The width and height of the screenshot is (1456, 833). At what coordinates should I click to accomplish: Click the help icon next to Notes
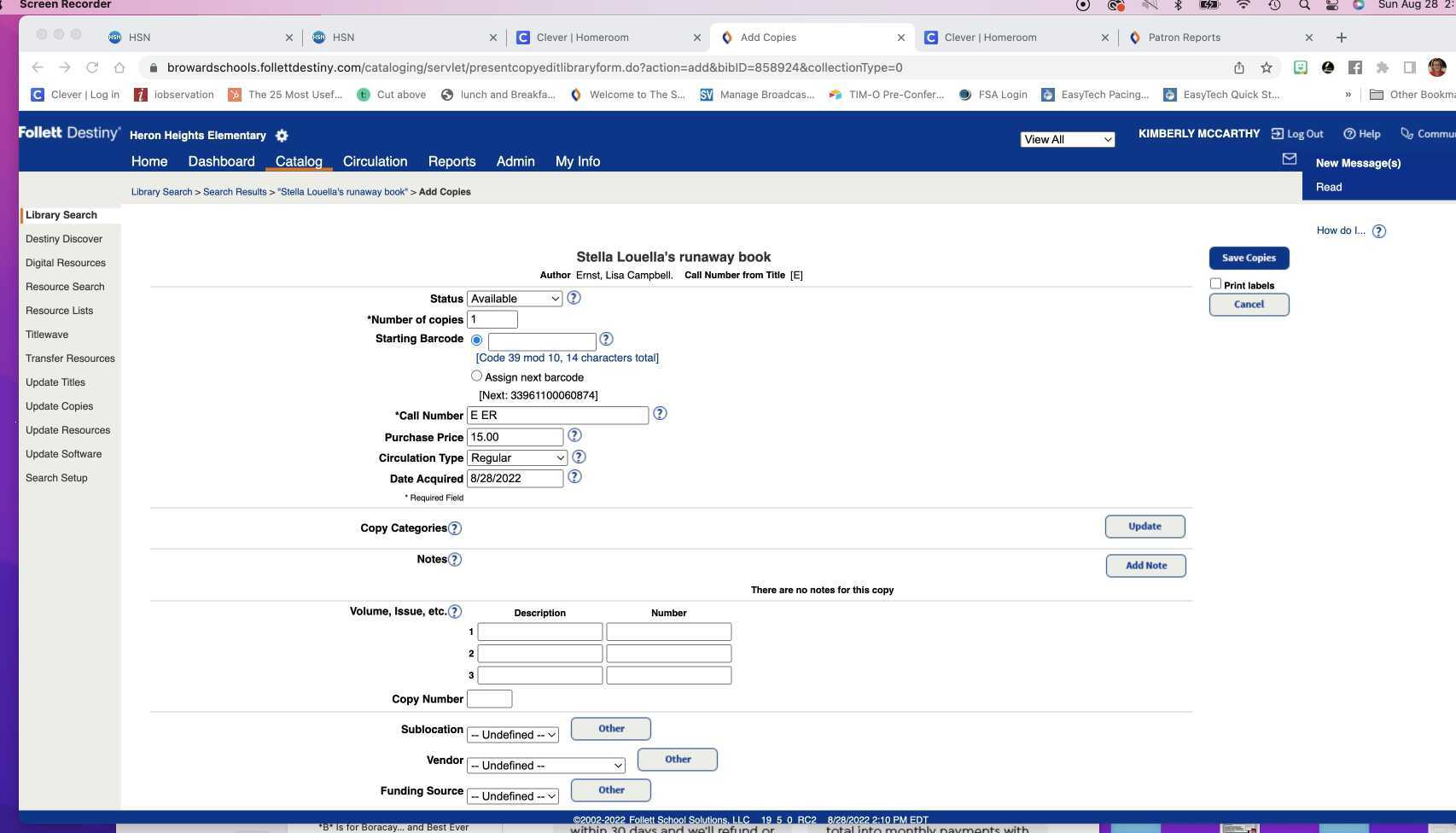pyautogui.click(x=454, y=559)
